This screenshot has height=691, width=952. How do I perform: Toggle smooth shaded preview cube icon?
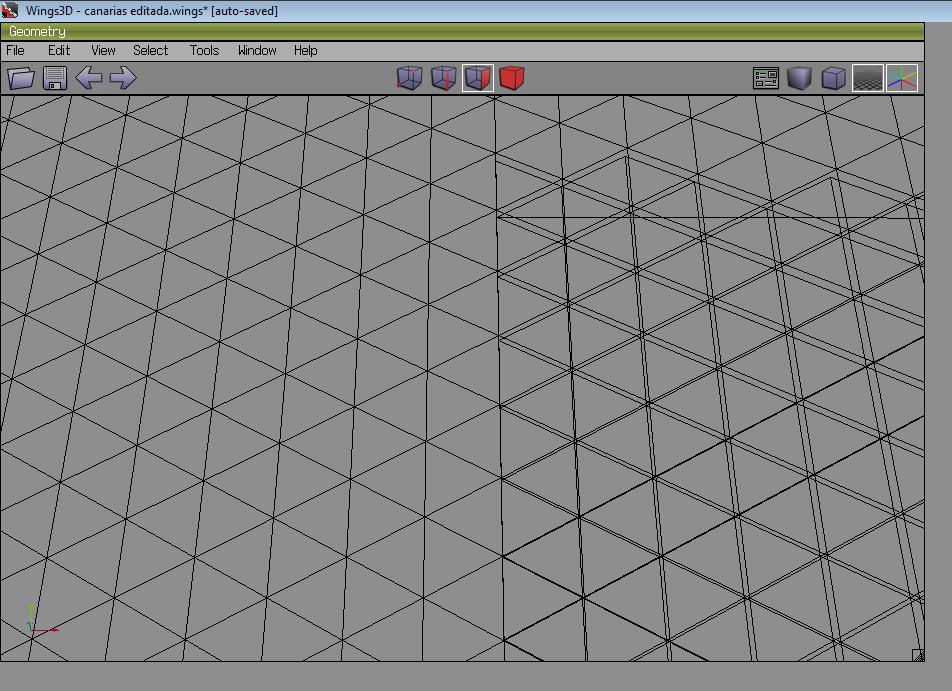pos(800,78)
